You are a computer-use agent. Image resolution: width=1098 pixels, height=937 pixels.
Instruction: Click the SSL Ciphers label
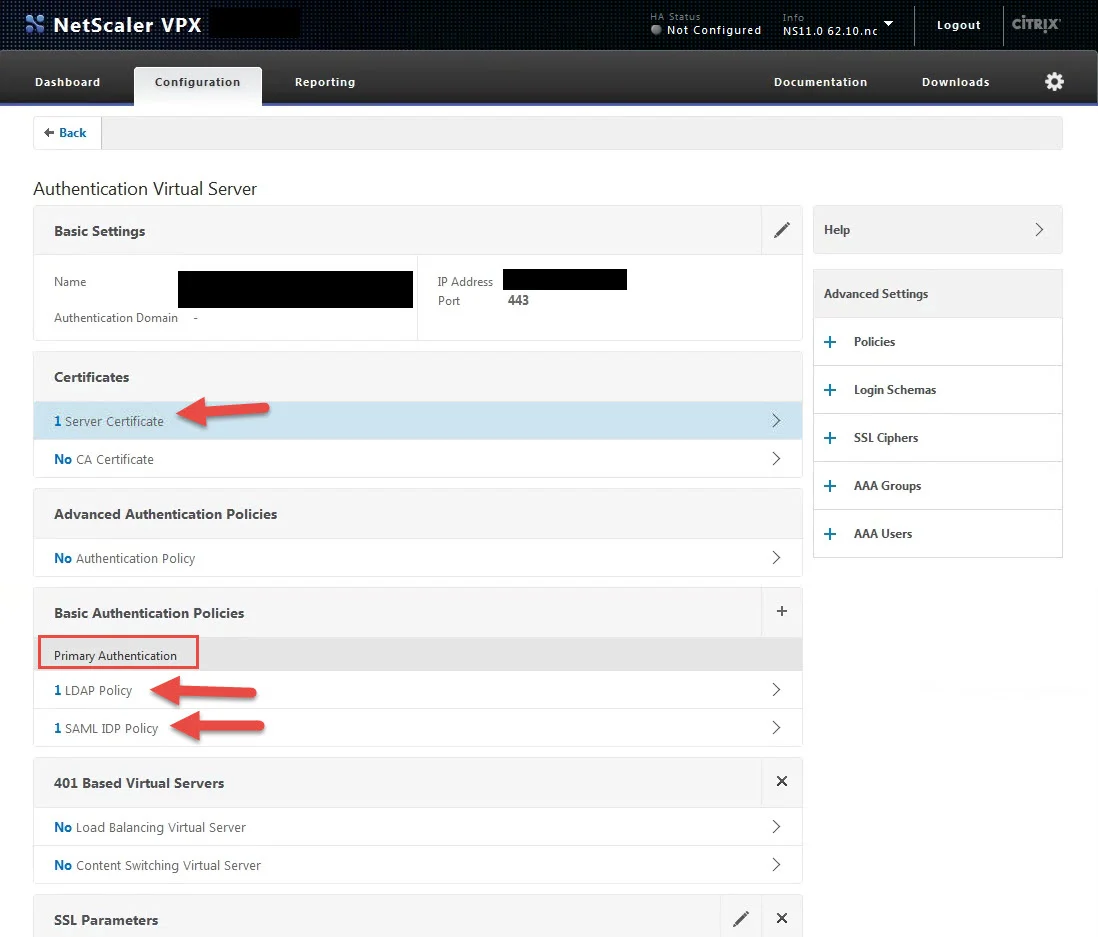(885, 438)
